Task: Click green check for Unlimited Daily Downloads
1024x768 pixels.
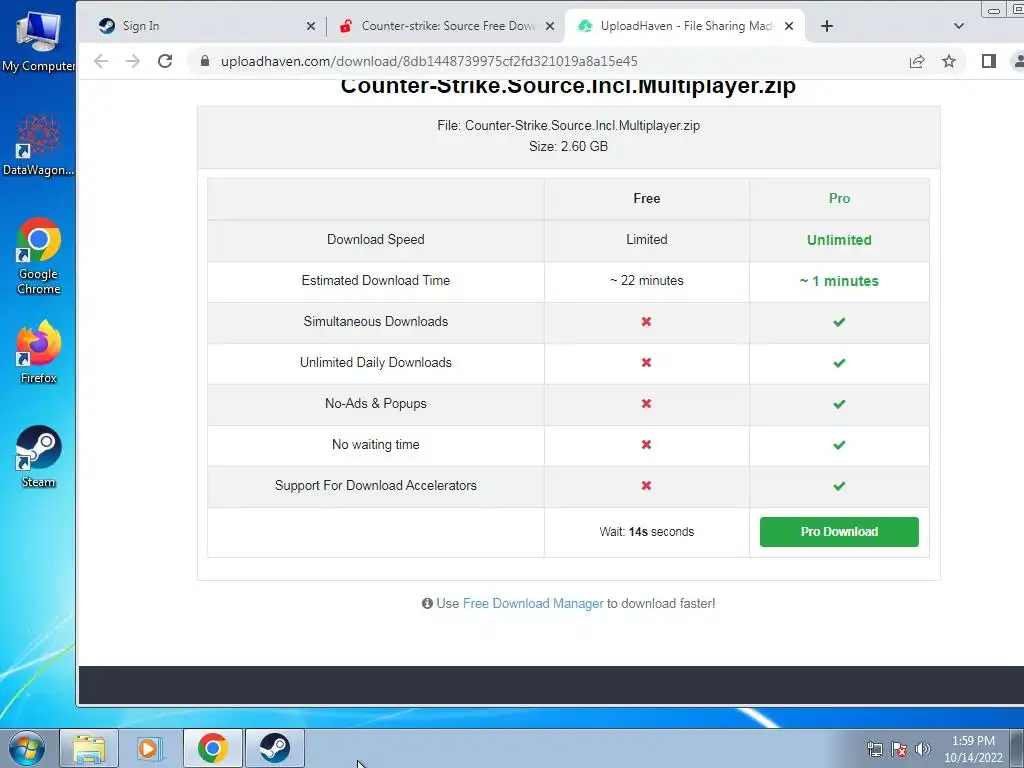Action: click(839, 363)
